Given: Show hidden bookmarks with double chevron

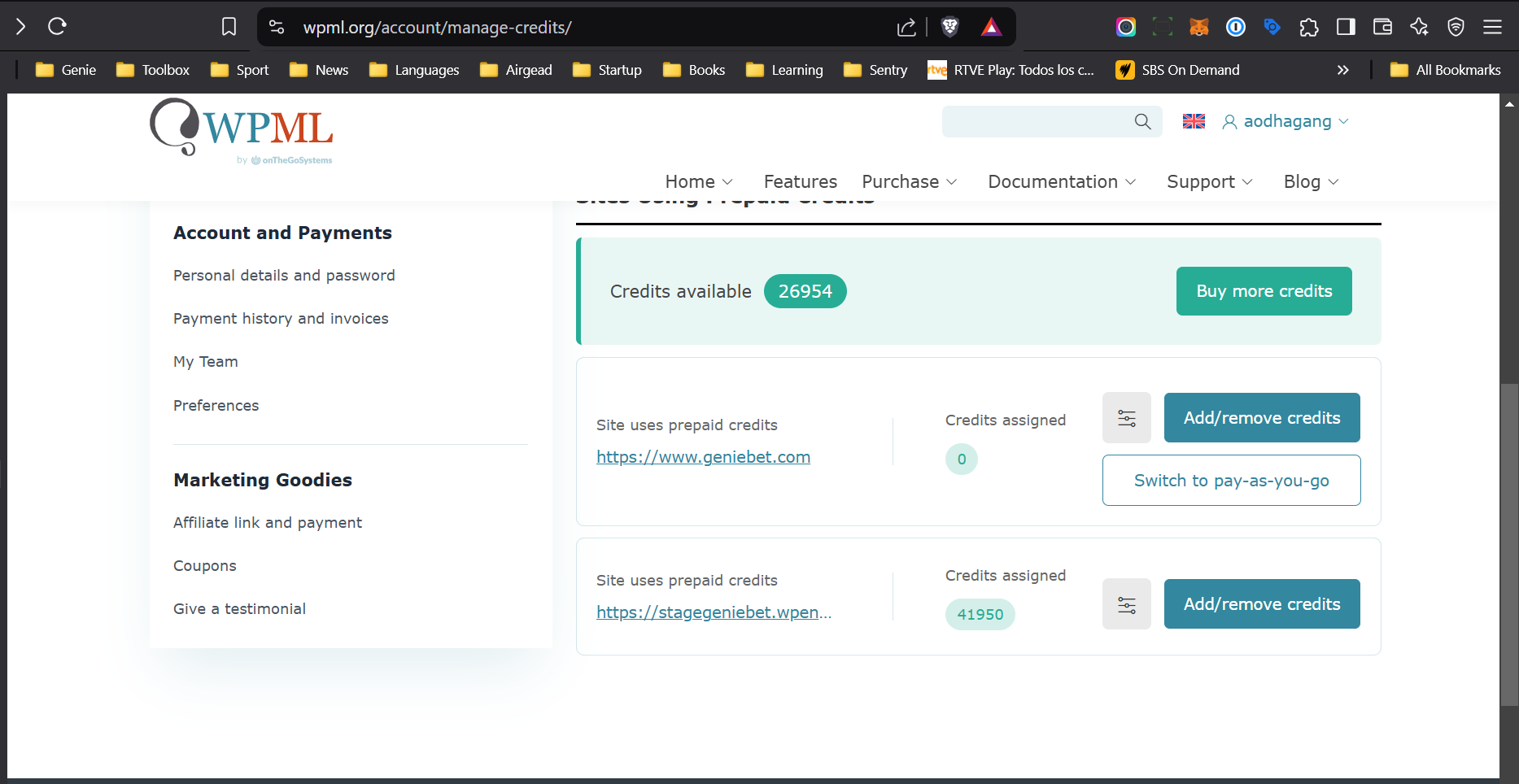Looking at the screenshot, I should click(x=1343, y=70).
